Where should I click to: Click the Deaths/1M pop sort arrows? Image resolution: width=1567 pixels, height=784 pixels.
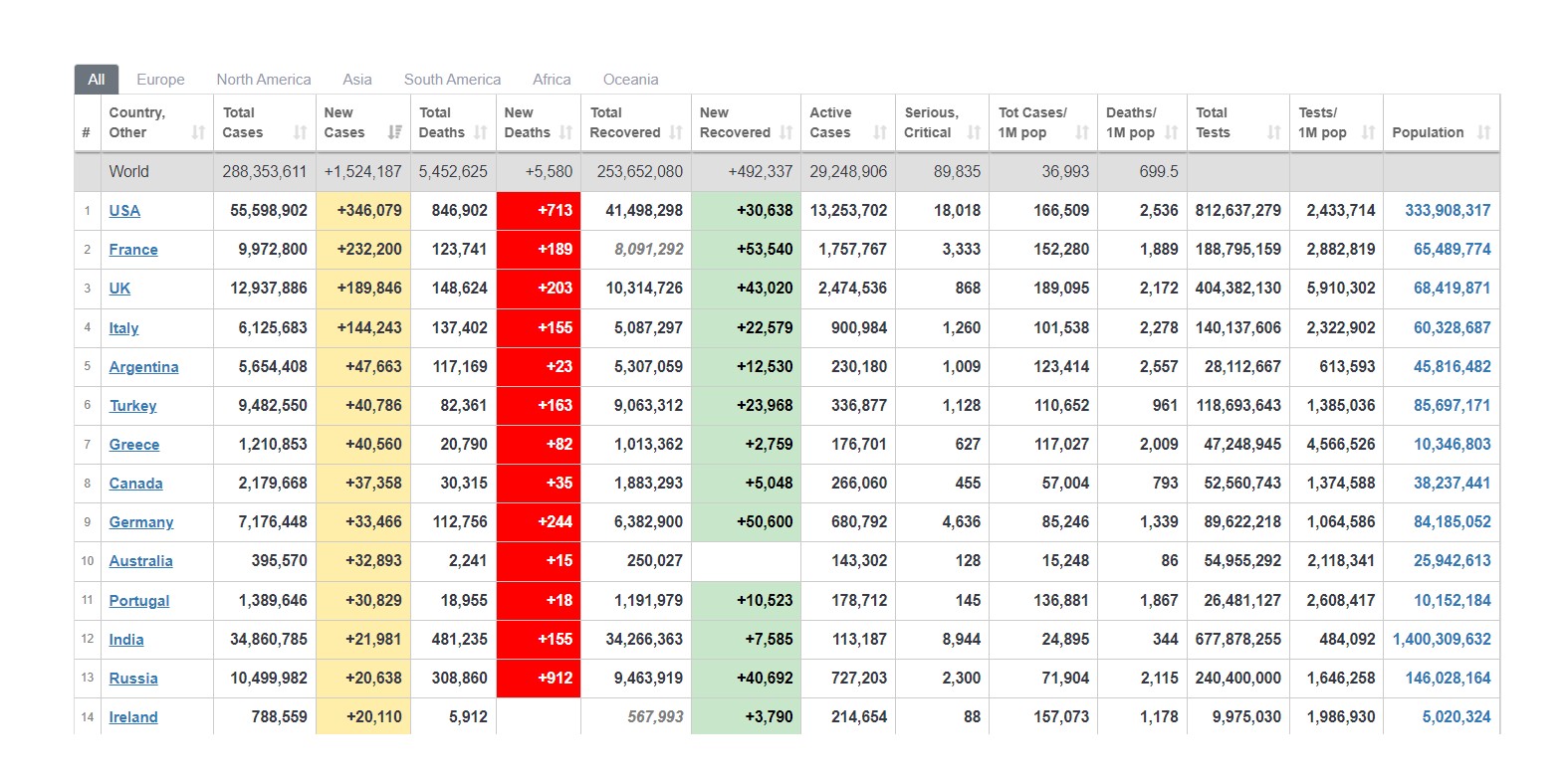point(1171,132)
